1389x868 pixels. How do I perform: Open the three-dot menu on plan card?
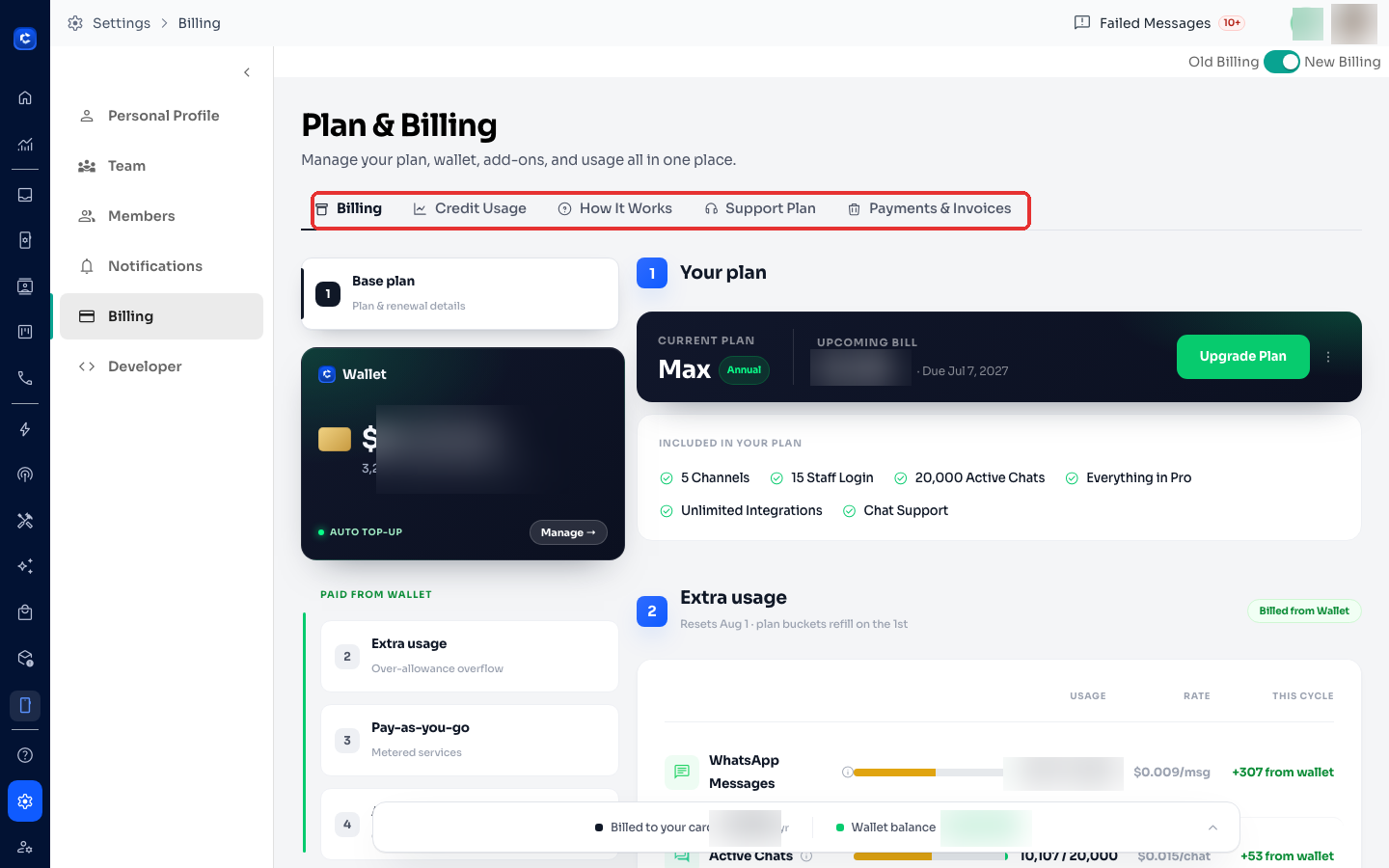tap(1328, 357)
